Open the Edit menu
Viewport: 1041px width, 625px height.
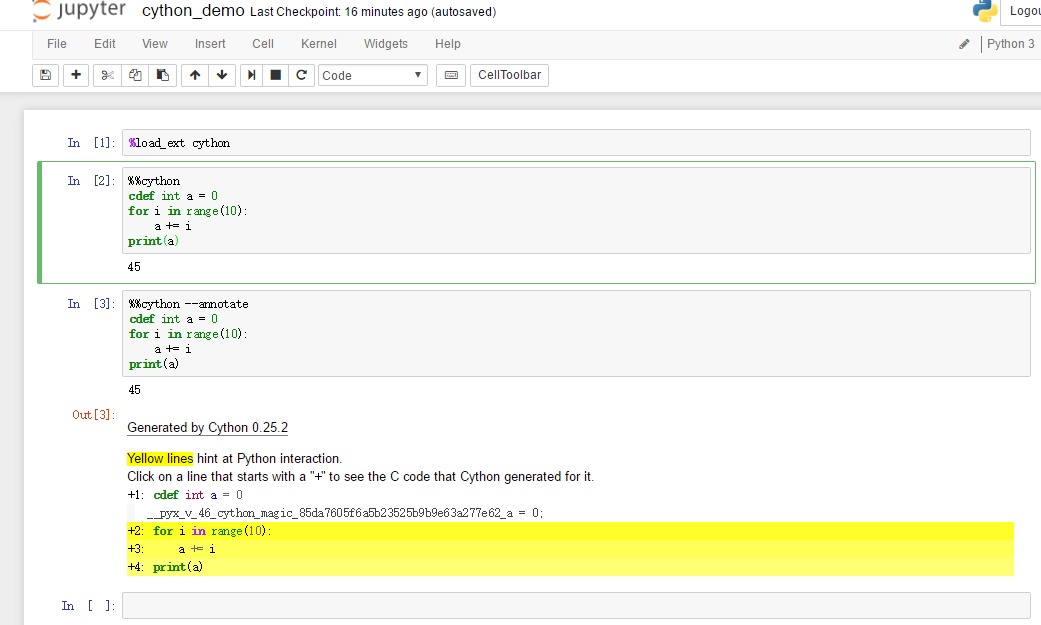(104, 44)
